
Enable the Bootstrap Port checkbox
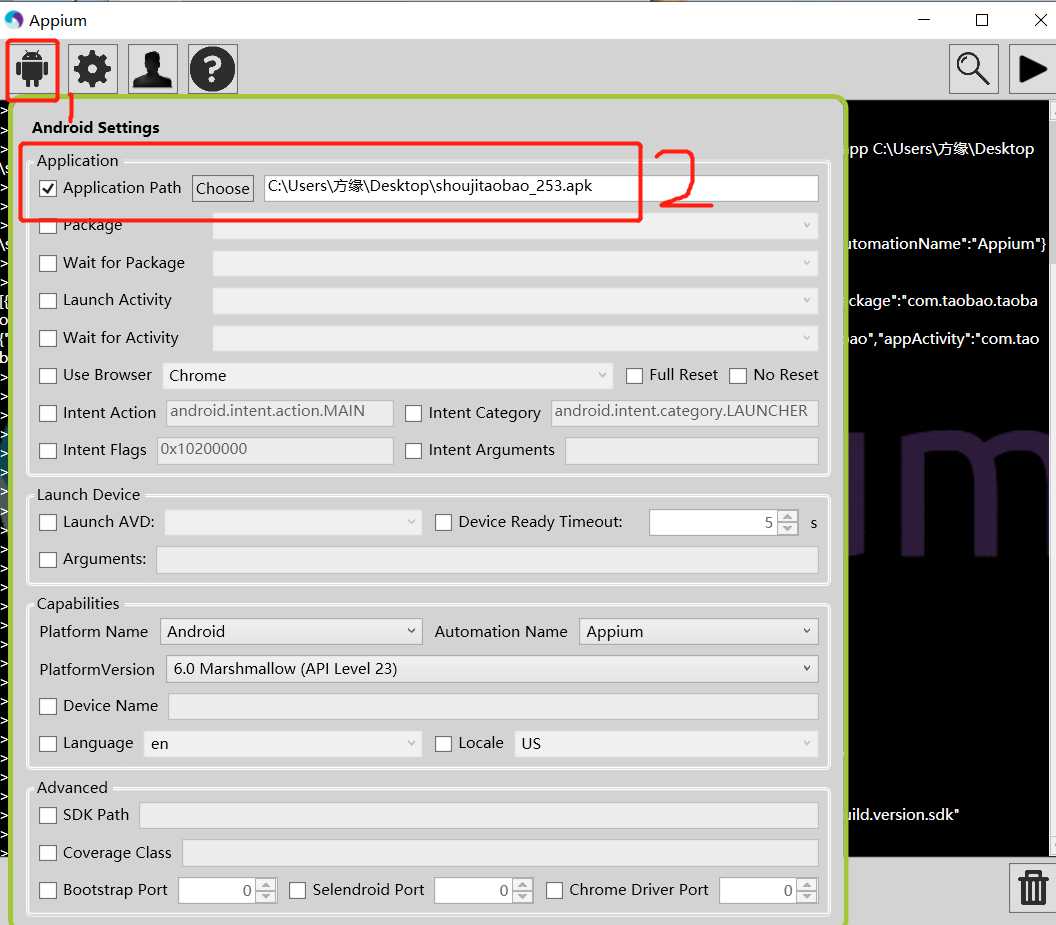pyautogui.click(x=48, y=891)
